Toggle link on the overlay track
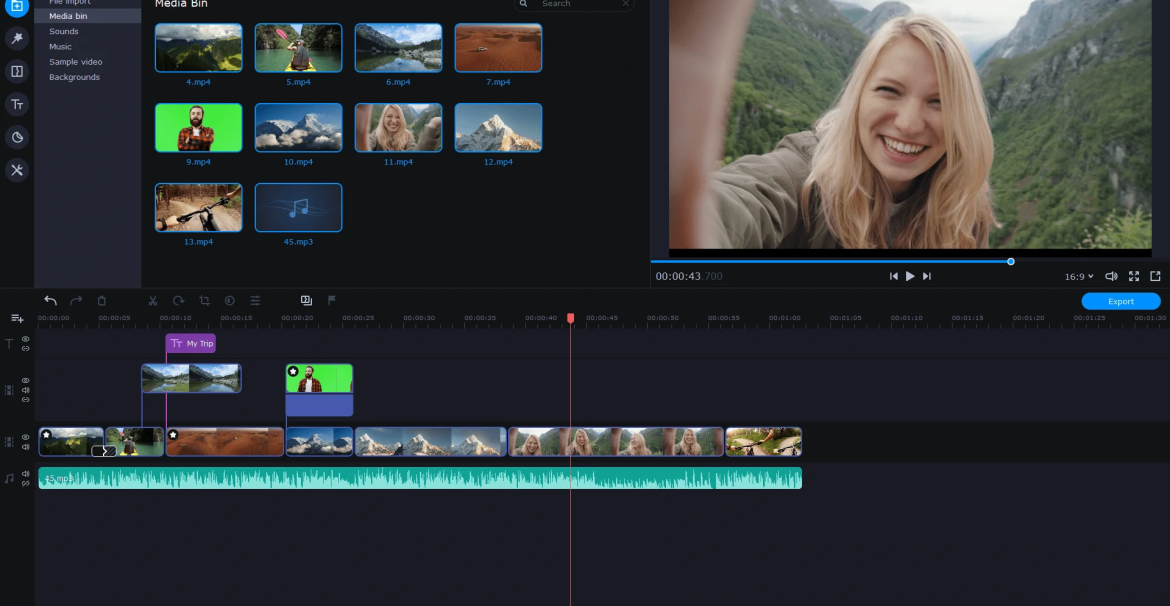Screen dimensions: 1170x606 tap(25, 399)
